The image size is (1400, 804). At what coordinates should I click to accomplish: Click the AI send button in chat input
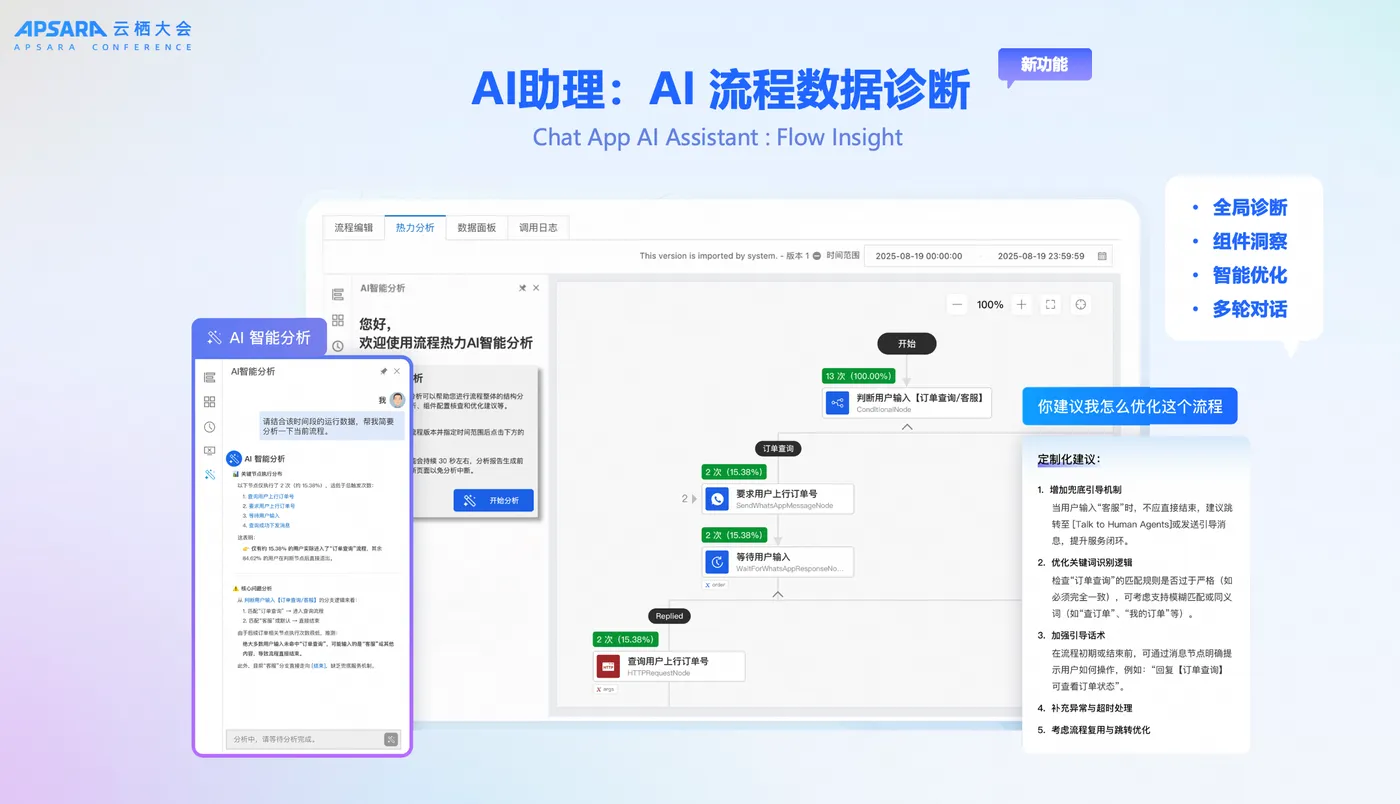pyautogui.click(x=391, y=739)
